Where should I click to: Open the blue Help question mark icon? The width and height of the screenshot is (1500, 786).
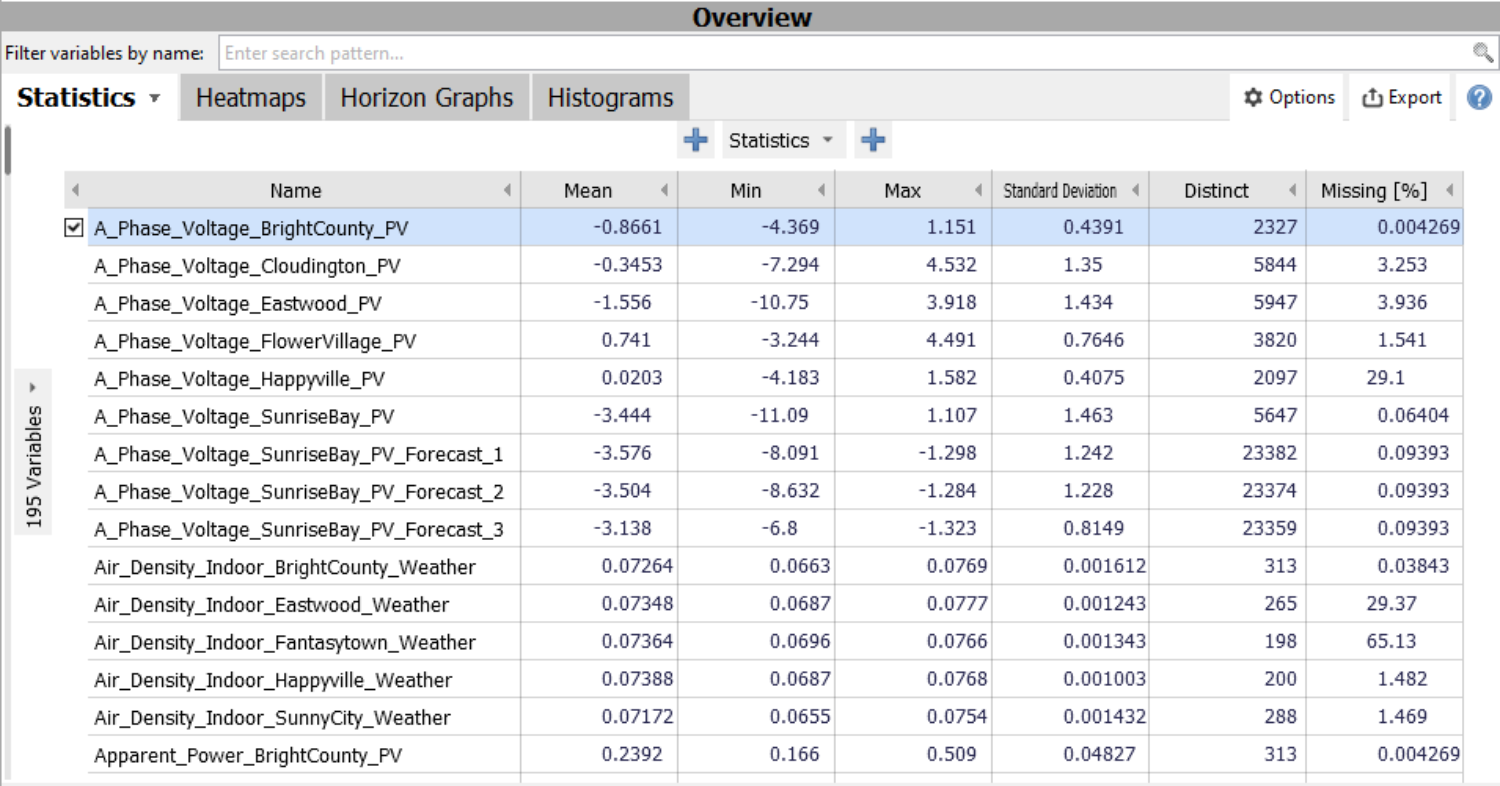click(1479, 98)
